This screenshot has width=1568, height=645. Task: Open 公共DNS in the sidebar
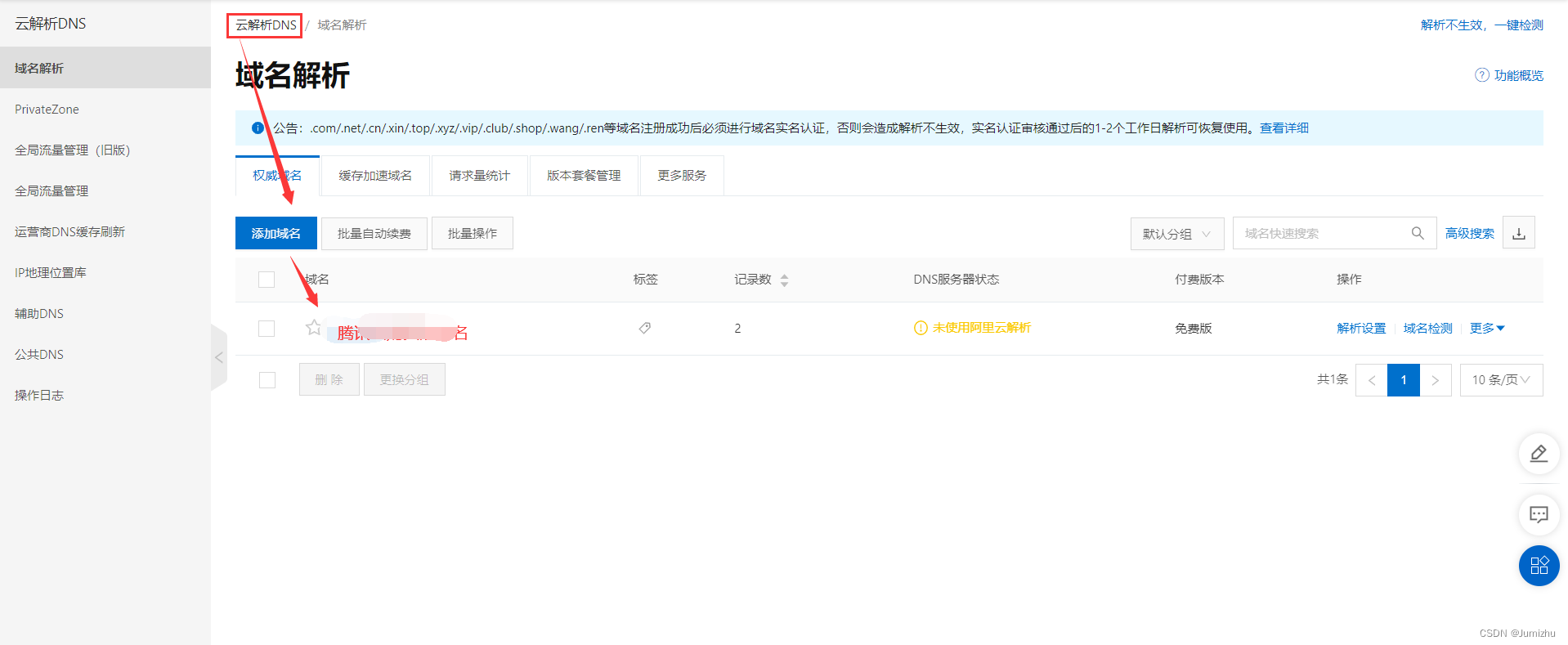(105, 354)
